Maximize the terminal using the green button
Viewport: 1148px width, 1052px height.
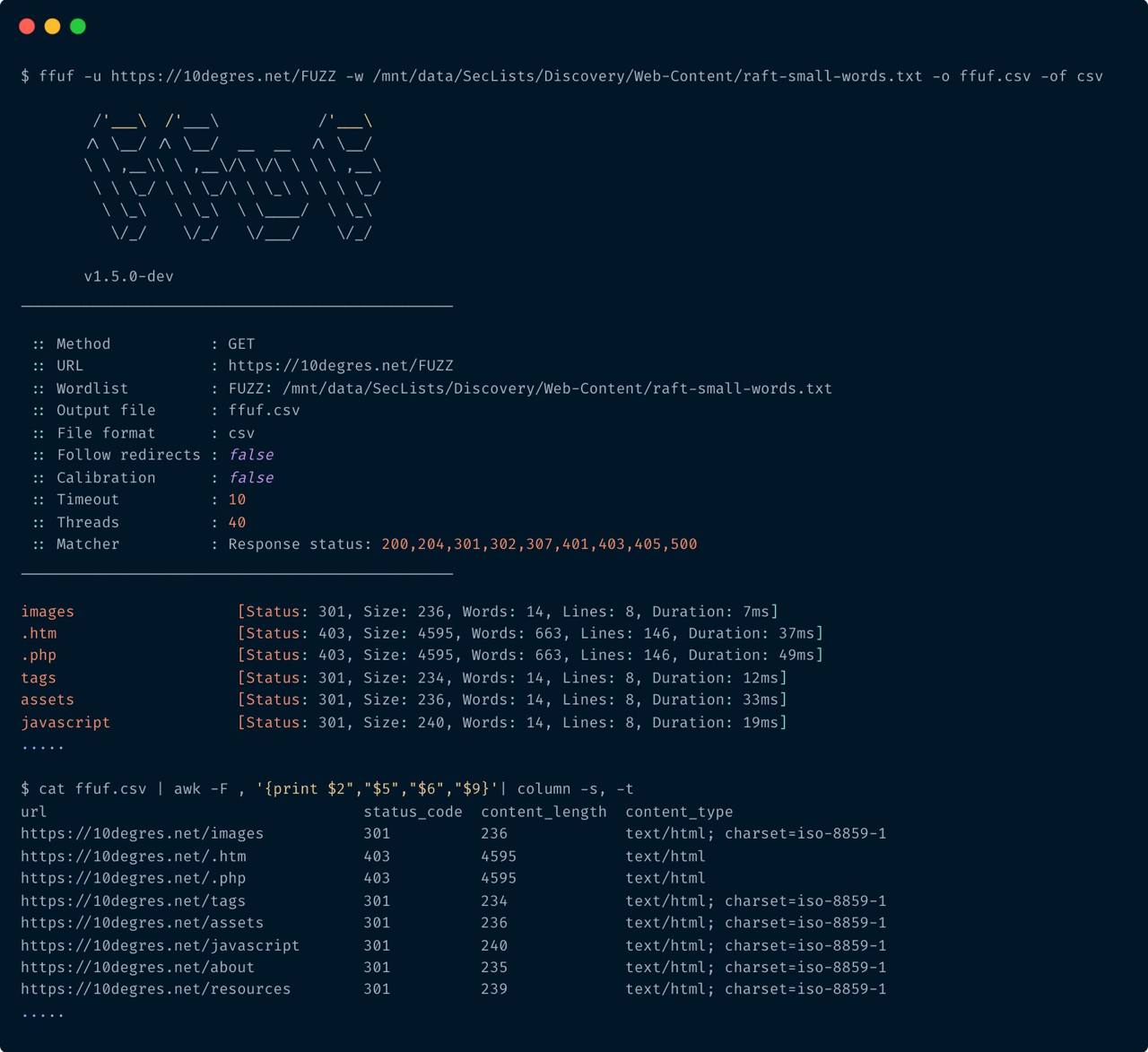(78, 26)
